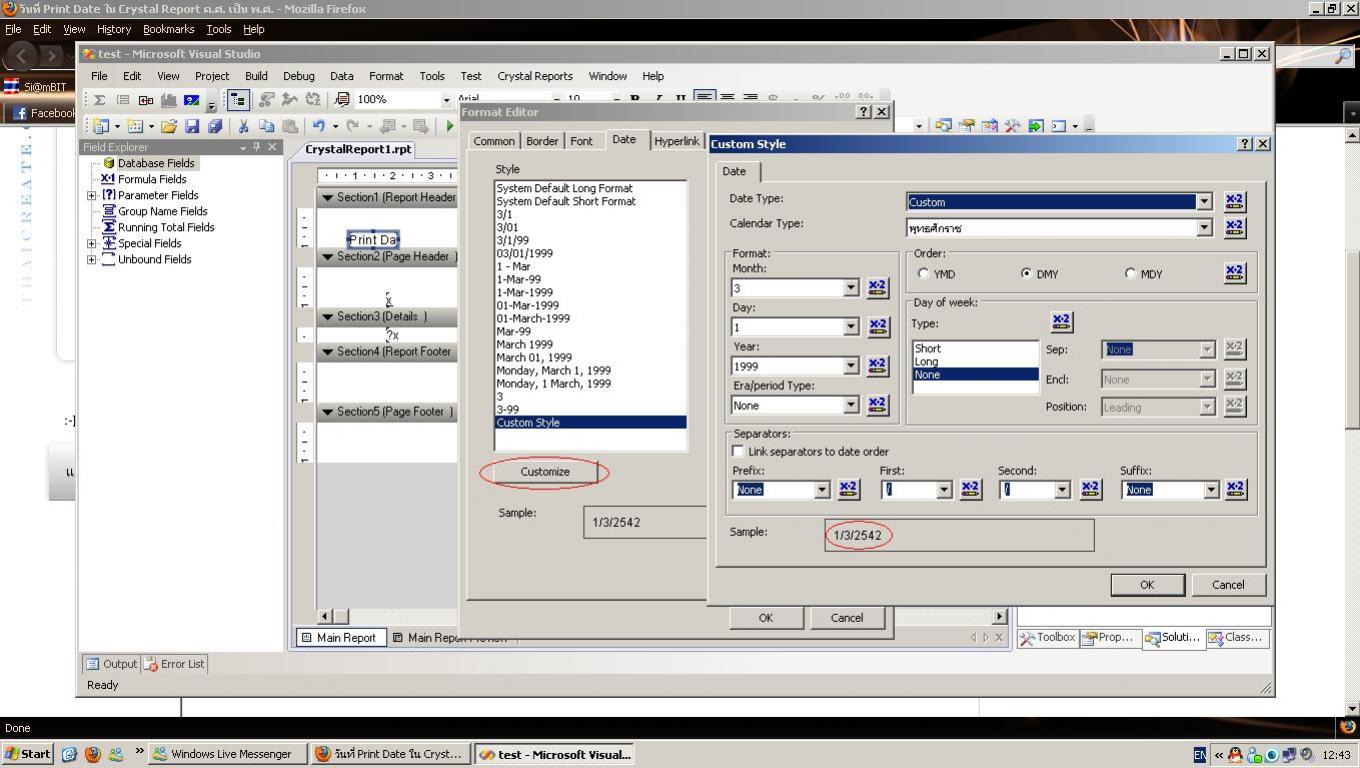Expand the Parameter Fields tree node
This screenshot has height=768, width=1360.
click(92, 195)
